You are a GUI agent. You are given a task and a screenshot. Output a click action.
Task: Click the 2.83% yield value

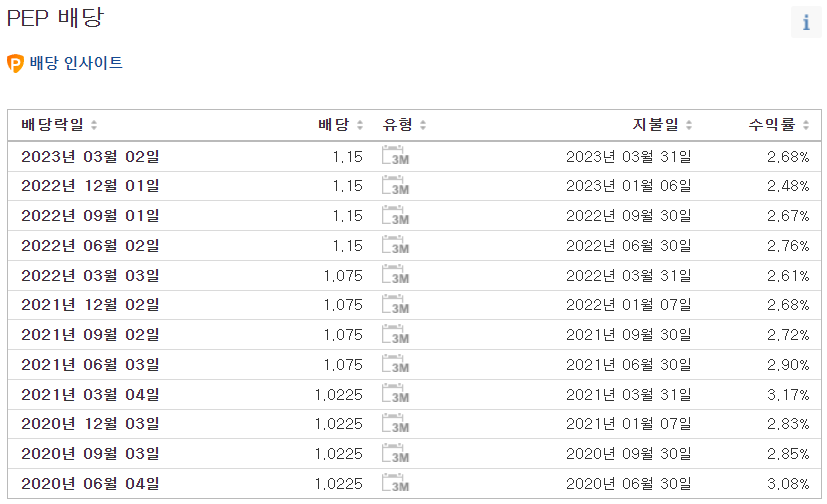coord(788,424)
